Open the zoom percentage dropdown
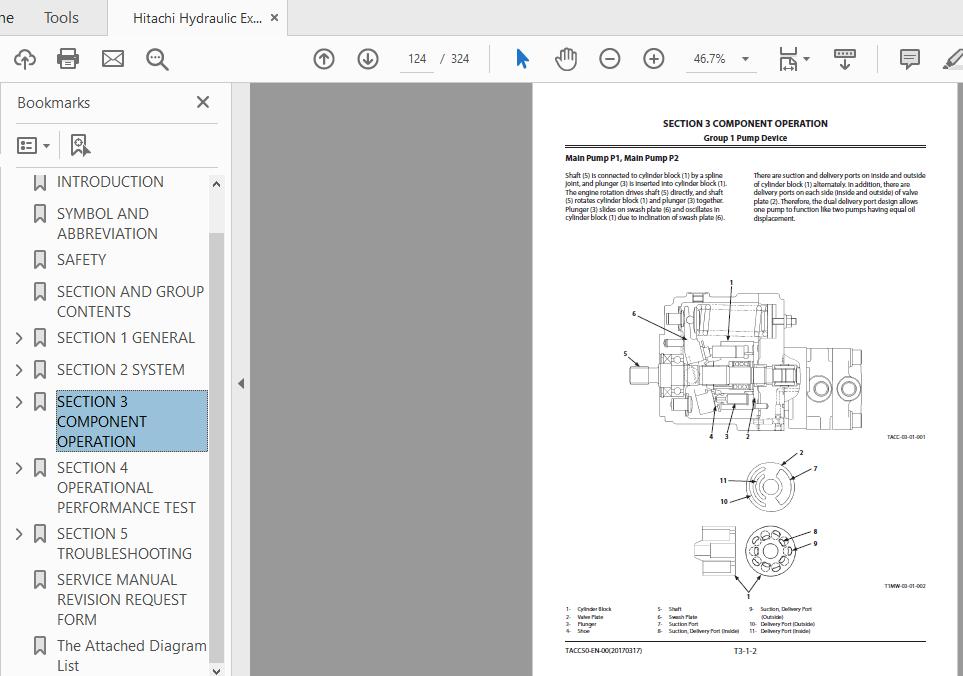Screen dimensions: 963x676 [745, 59]
